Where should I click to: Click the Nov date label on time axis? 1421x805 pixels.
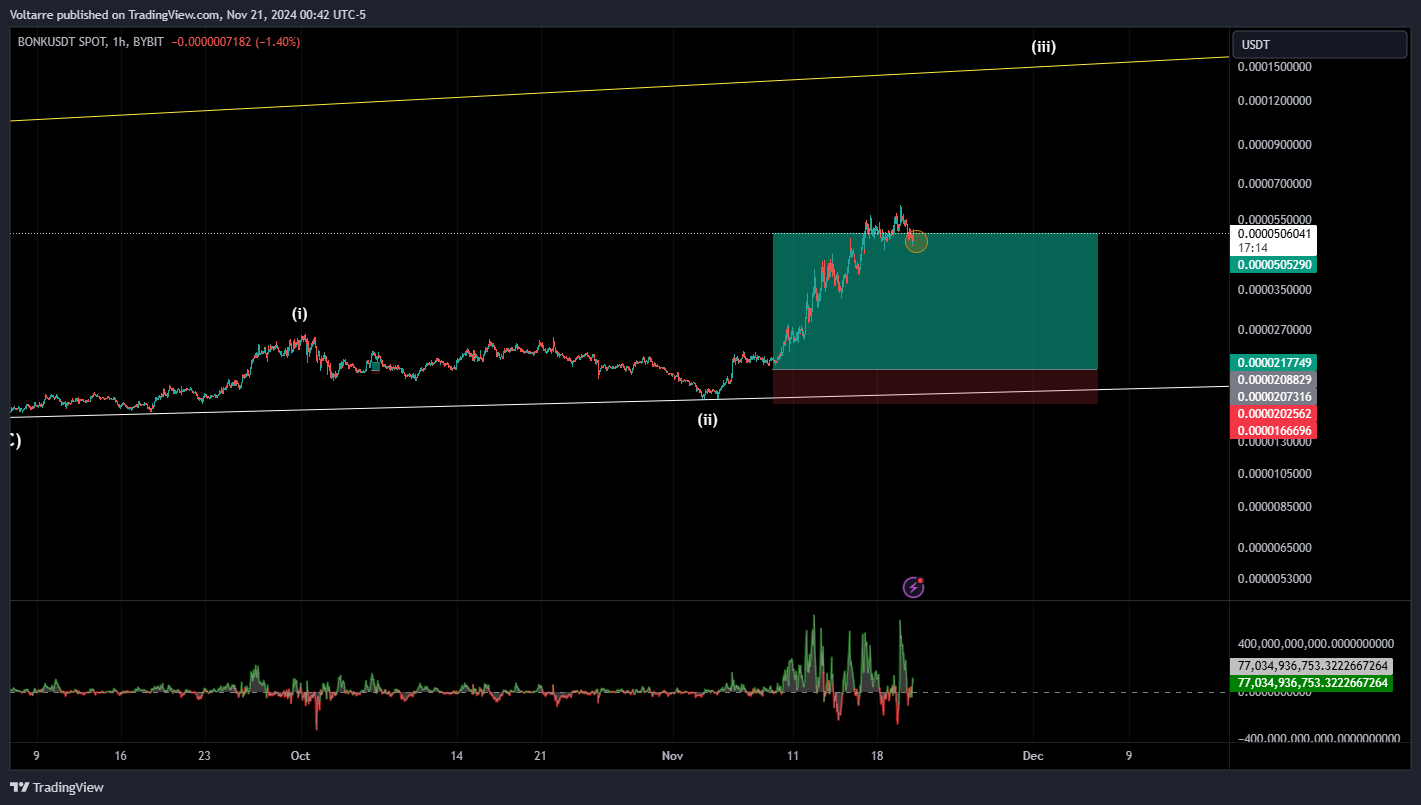pyautogui.click(x=673, y=757)
